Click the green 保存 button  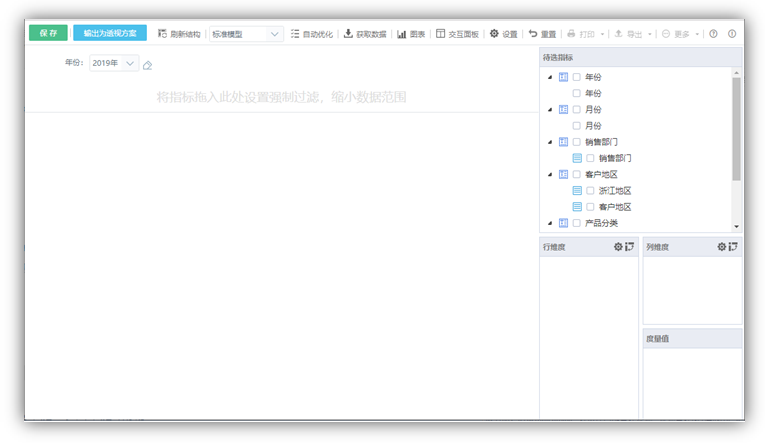[48, 33]
